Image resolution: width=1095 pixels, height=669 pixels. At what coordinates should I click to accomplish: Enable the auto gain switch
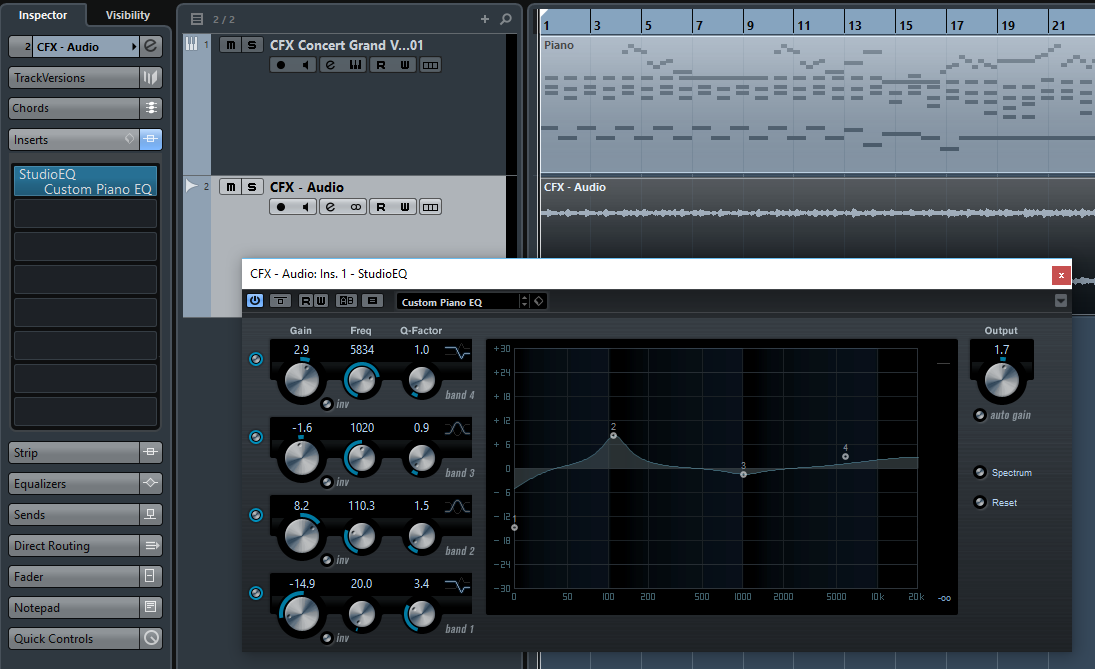tap(980, 415)
